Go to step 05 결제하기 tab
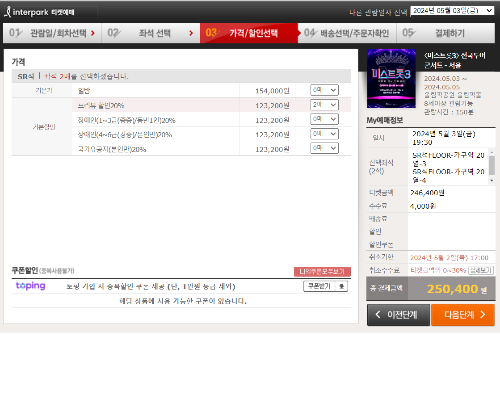 click(446, 33)
